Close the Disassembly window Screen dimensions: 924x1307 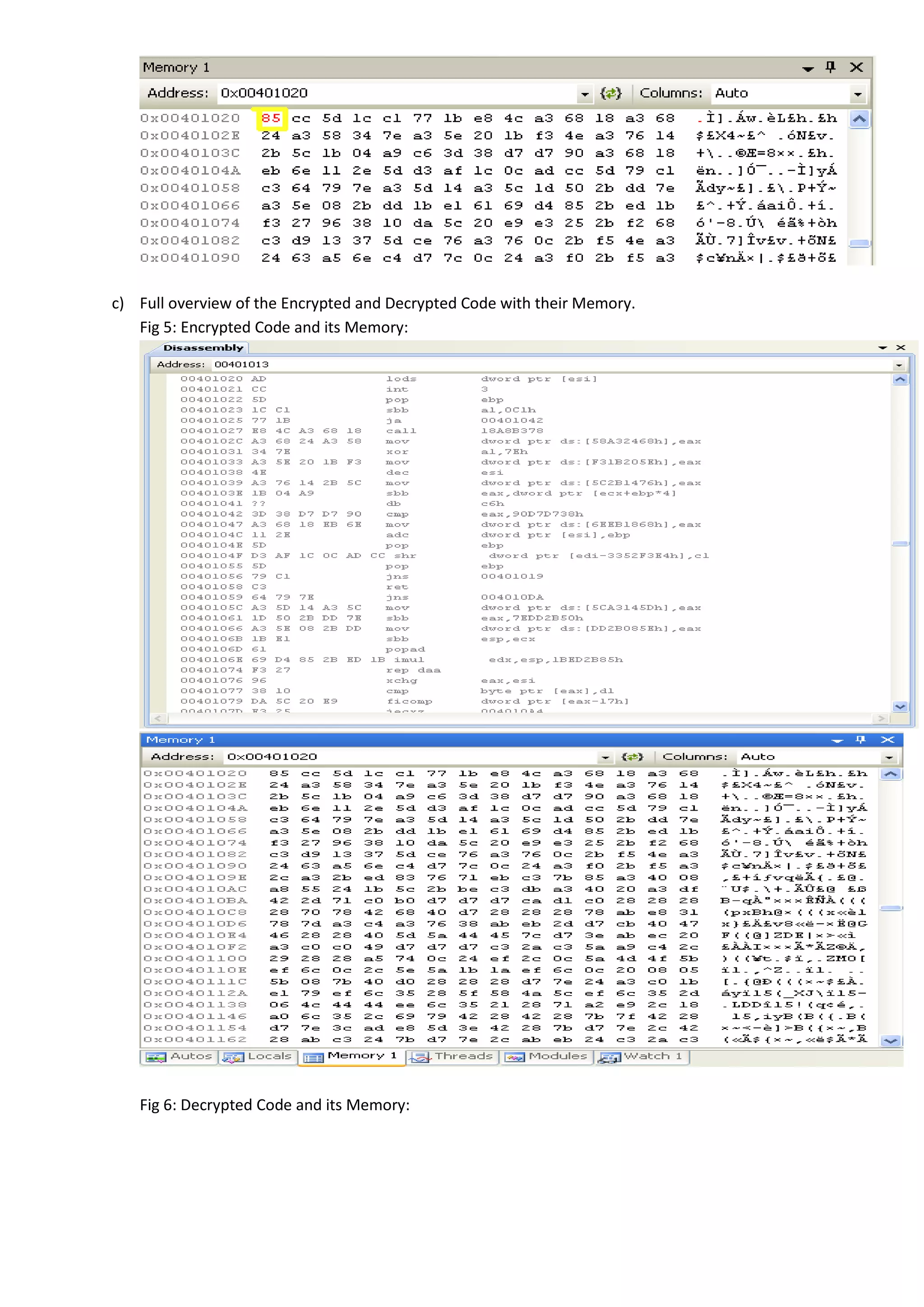tap(901, 347)
